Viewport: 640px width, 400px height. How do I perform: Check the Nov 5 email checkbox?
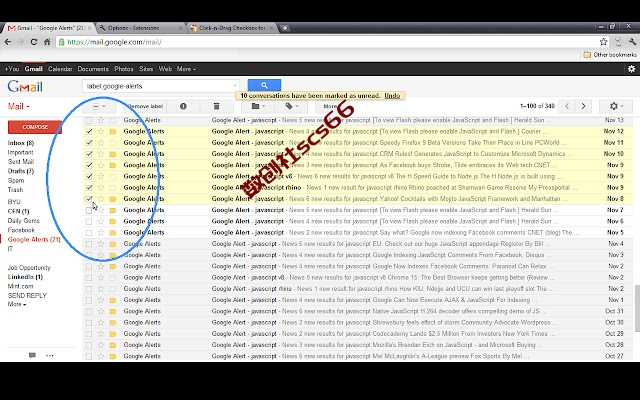coord(89,233)
